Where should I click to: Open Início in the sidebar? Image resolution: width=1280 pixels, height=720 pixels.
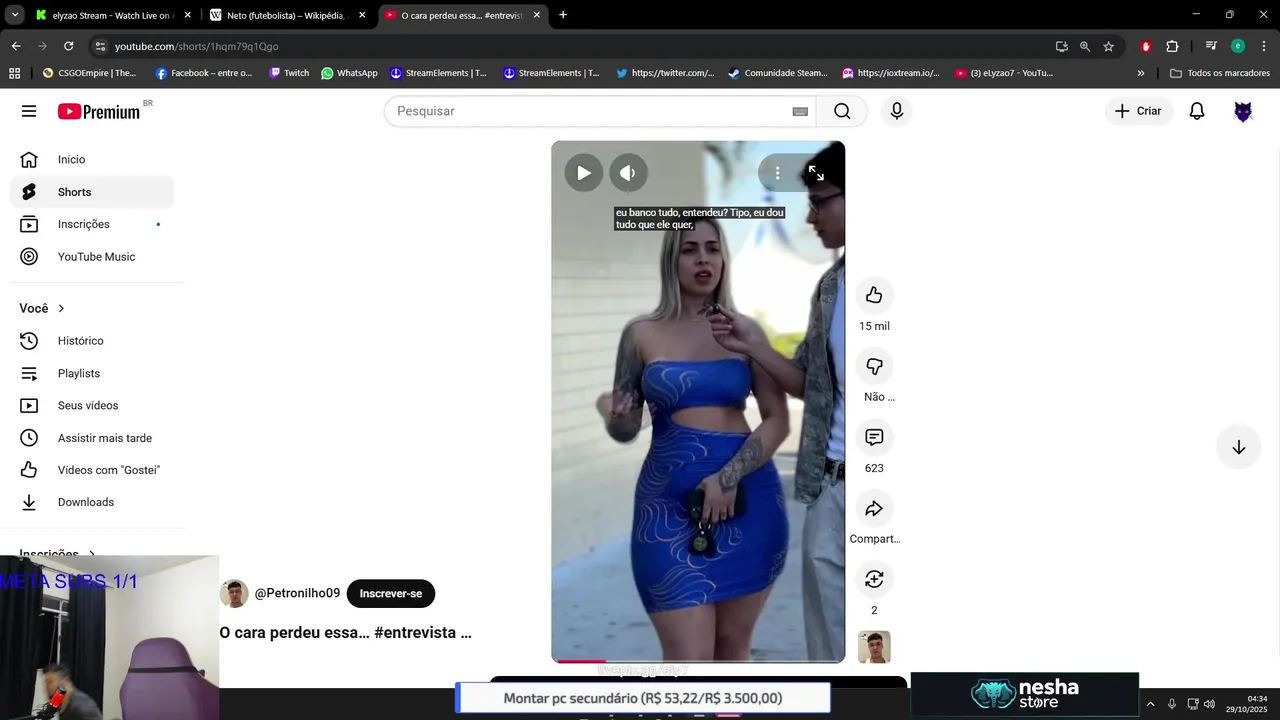tap(92, 160)
